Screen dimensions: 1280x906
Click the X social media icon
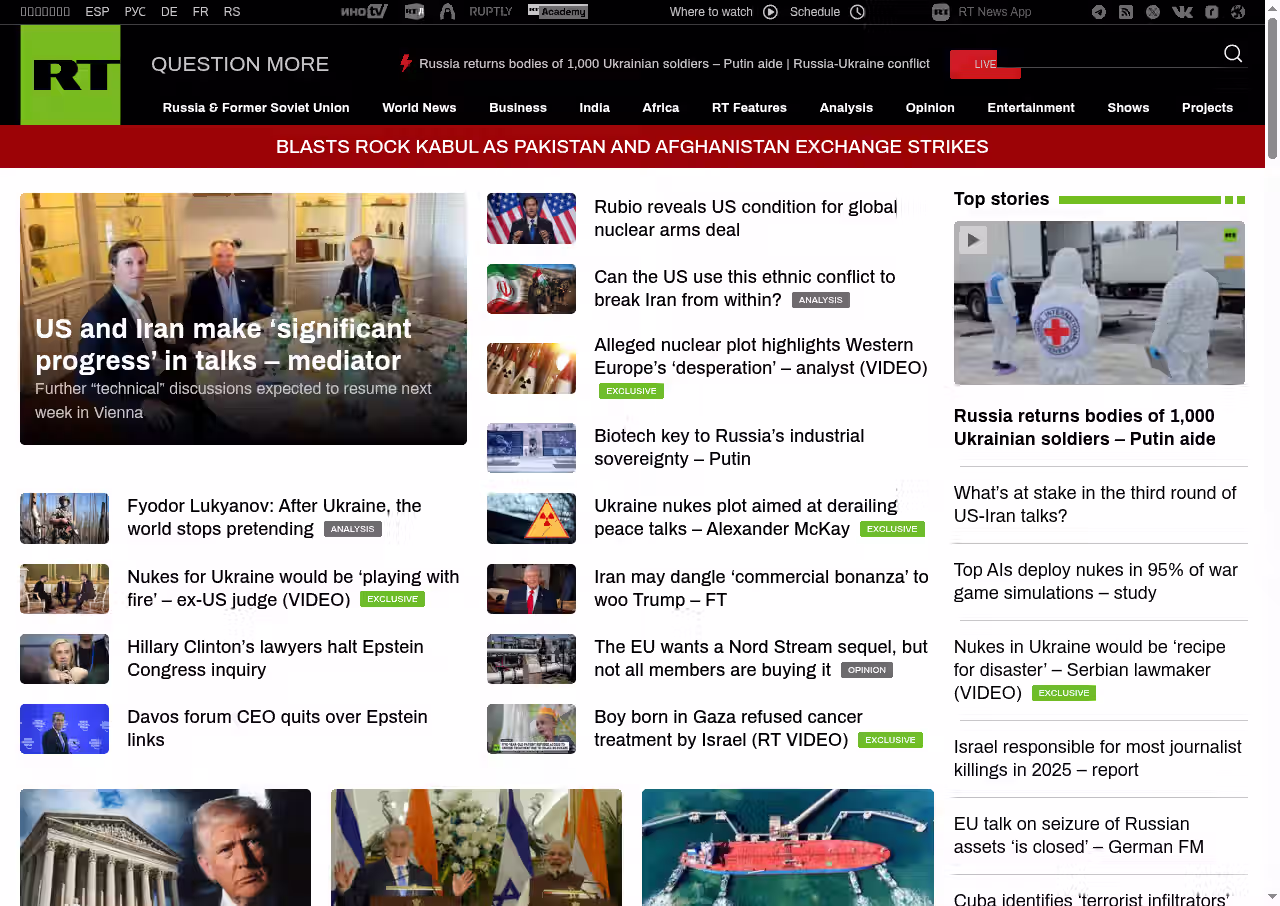pos(1153,12)
